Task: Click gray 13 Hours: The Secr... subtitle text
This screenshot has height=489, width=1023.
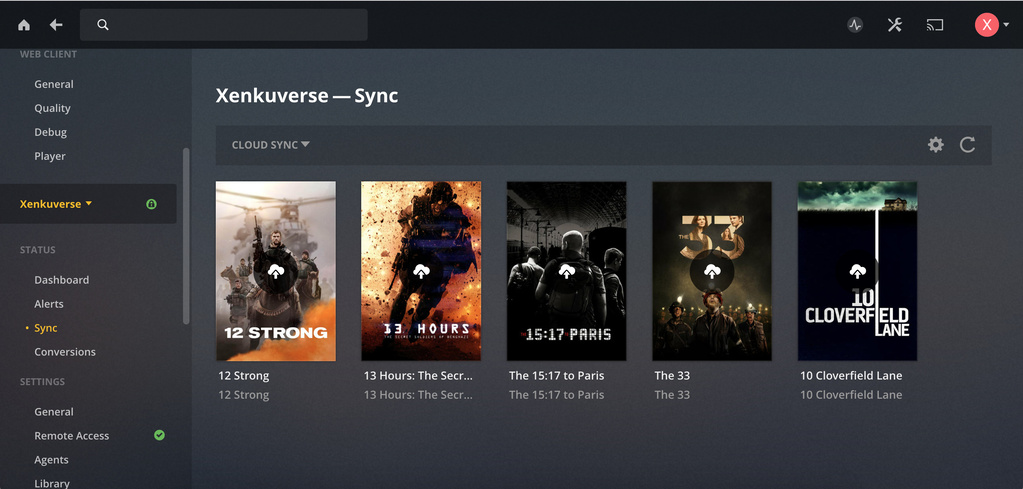Action: pos(418,394)
